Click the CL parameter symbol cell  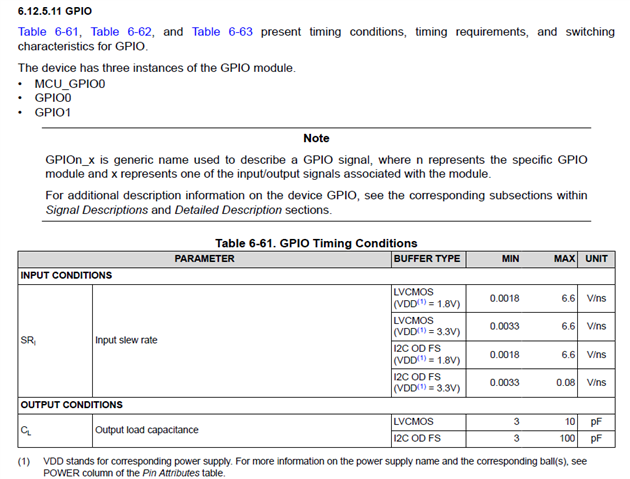(x=55, y=430)
